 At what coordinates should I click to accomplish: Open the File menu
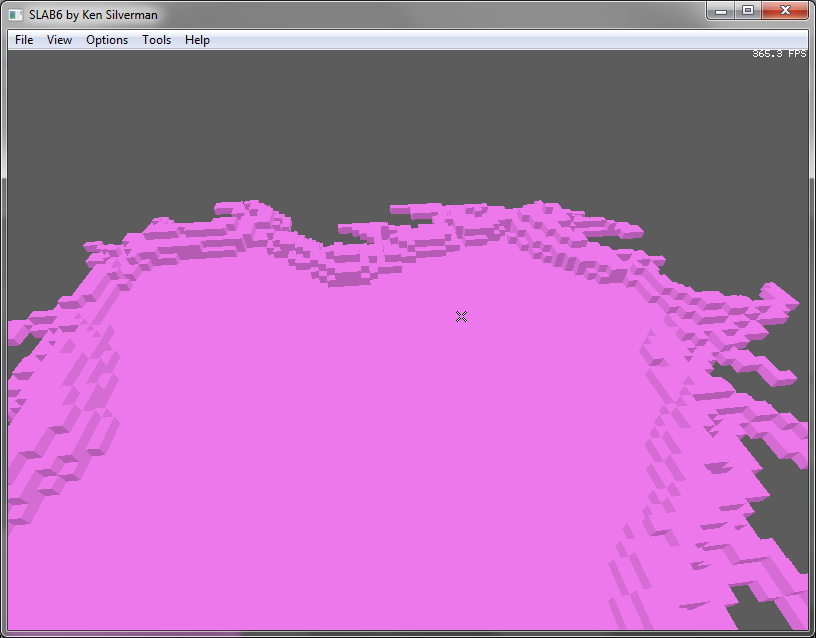24,40
